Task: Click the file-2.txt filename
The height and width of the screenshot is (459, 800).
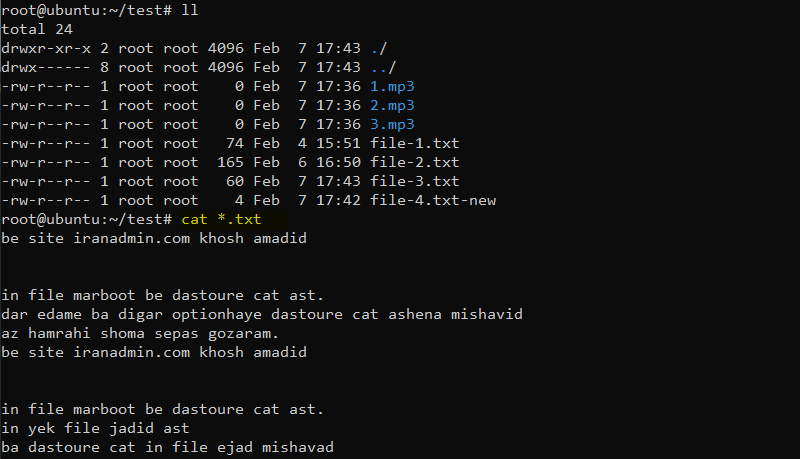Action: (414, 162)
